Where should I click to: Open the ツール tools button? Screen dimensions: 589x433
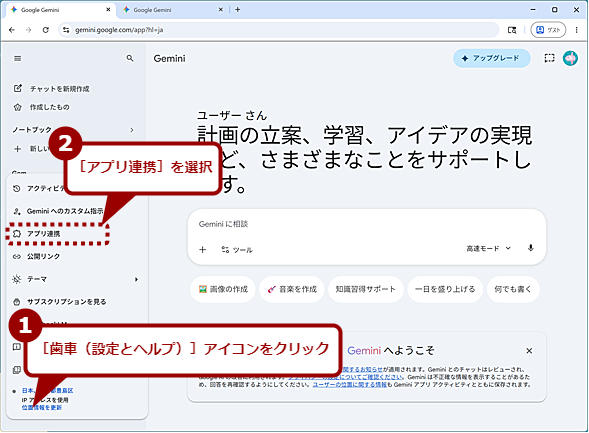click(x=237, y=250)
